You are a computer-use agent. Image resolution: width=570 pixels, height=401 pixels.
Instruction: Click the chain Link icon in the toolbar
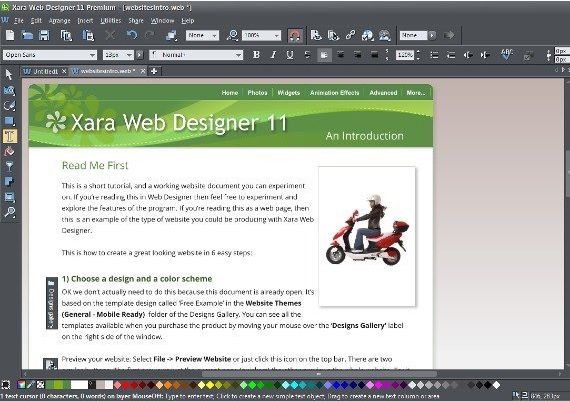(350, 35)
